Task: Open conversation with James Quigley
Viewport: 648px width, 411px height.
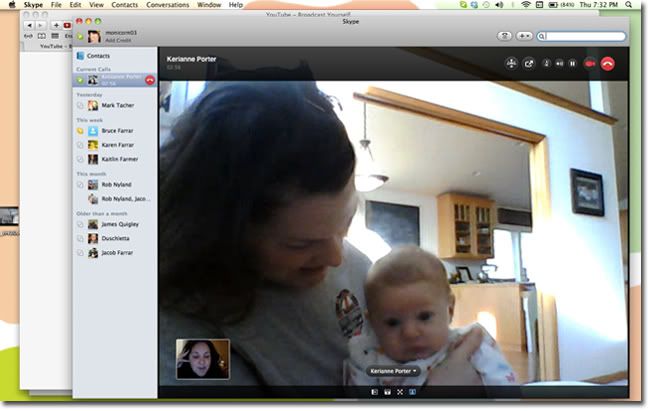Action: click(x=115, y=224)
